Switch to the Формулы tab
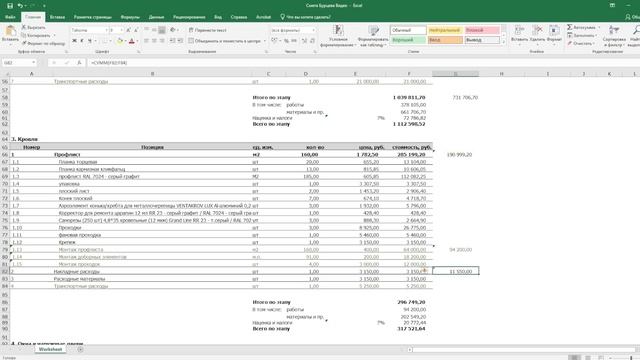 (x=130, y=17)
